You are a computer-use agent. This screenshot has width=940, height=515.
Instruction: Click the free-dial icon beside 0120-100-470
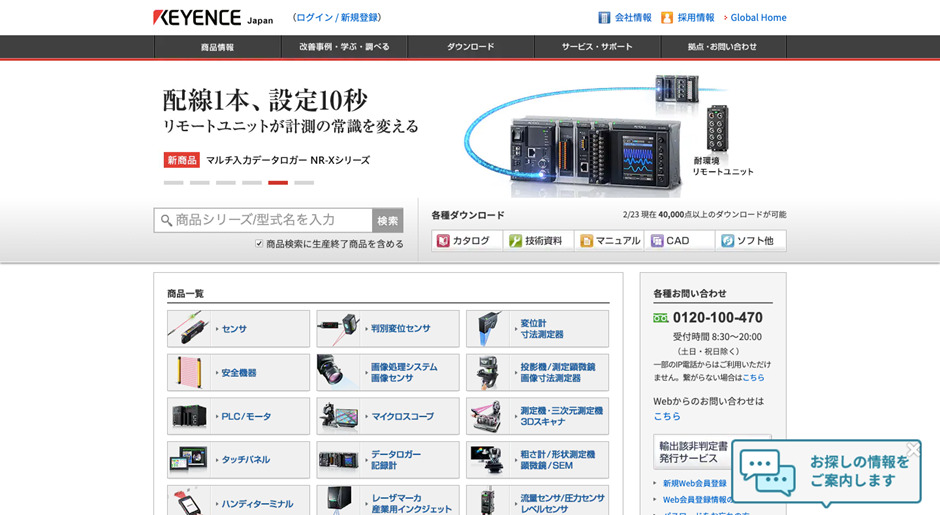pyautogui.click(x=661, y=318)
